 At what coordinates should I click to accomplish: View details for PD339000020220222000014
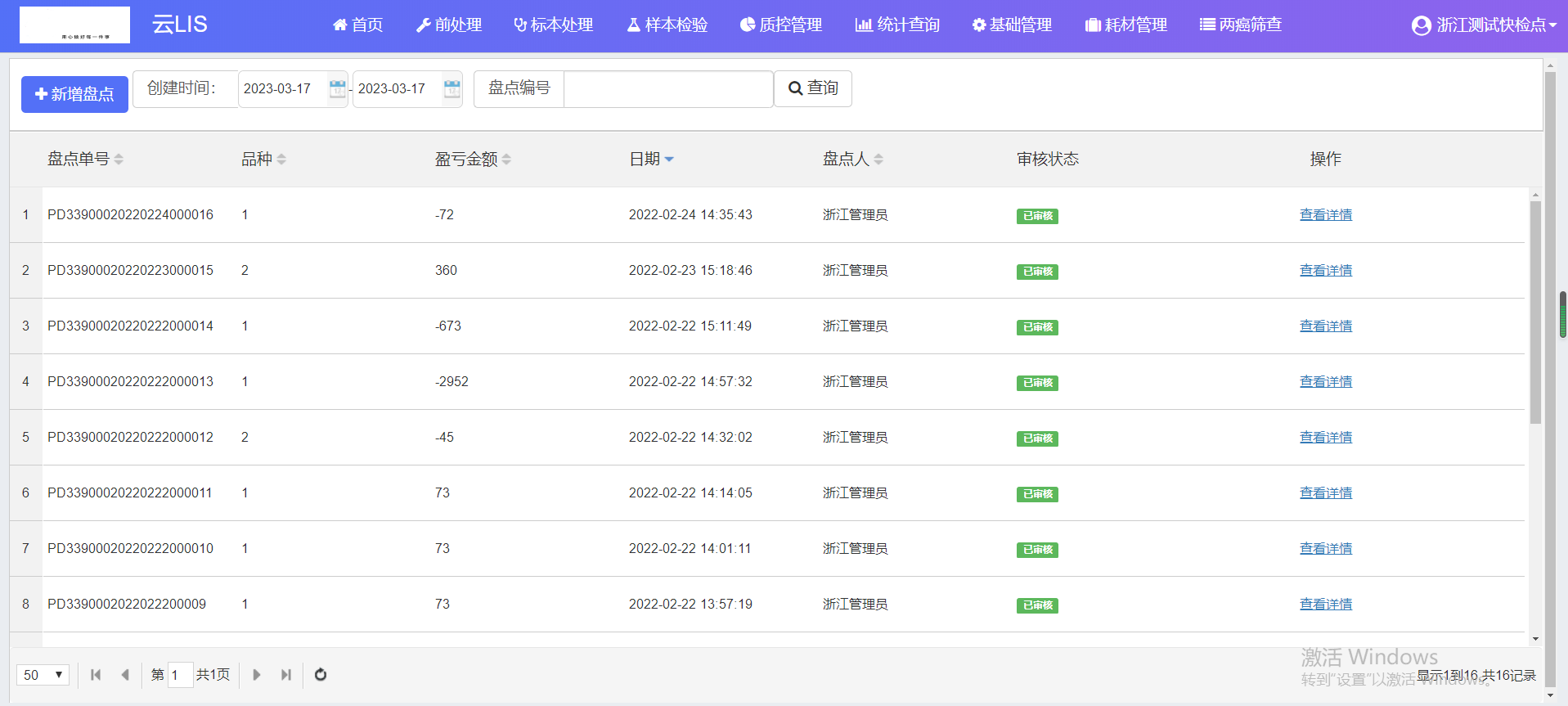click(1326, 326)
